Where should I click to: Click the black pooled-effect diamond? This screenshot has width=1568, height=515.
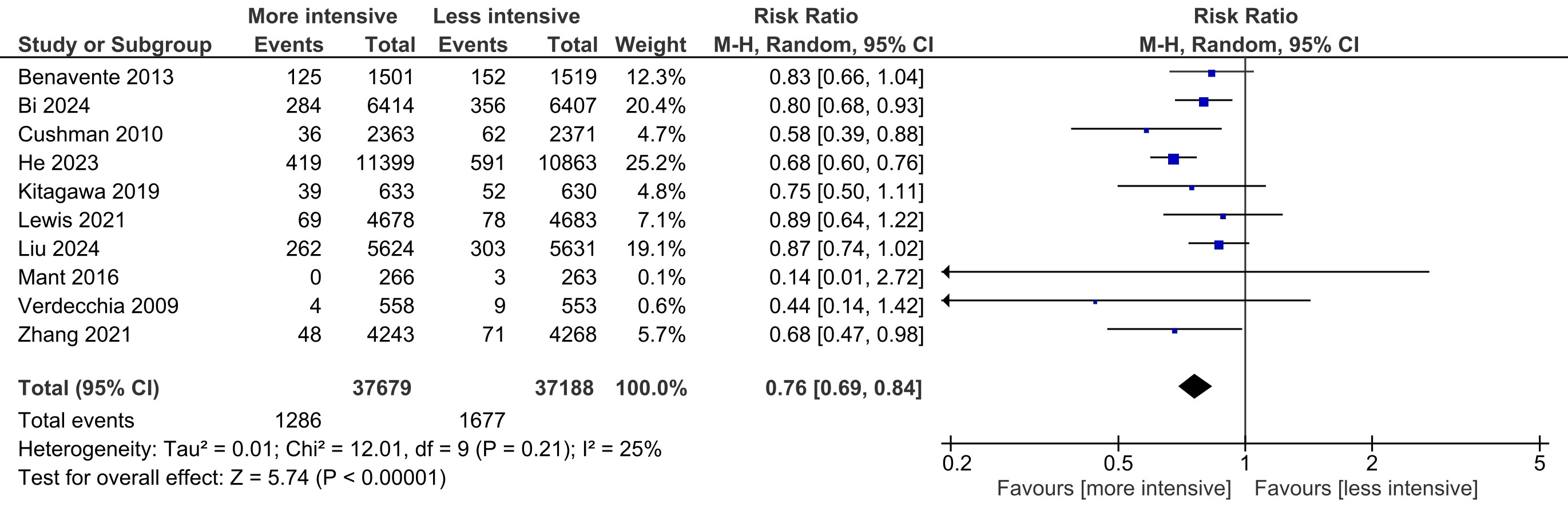[1195, 387]
